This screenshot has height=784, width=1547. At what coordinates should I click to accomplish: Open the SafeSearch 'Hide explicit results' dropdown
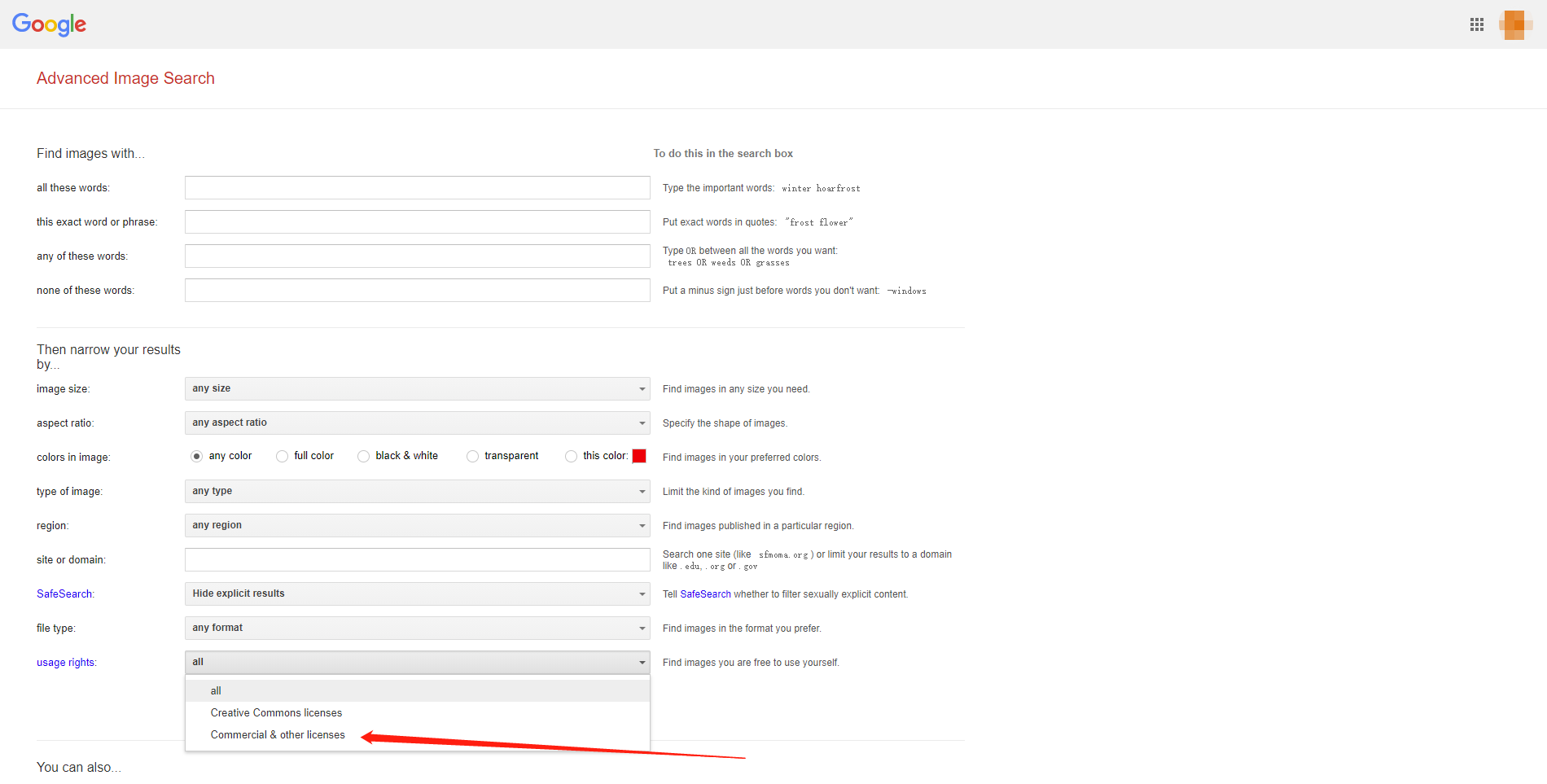tap(417, 593)
